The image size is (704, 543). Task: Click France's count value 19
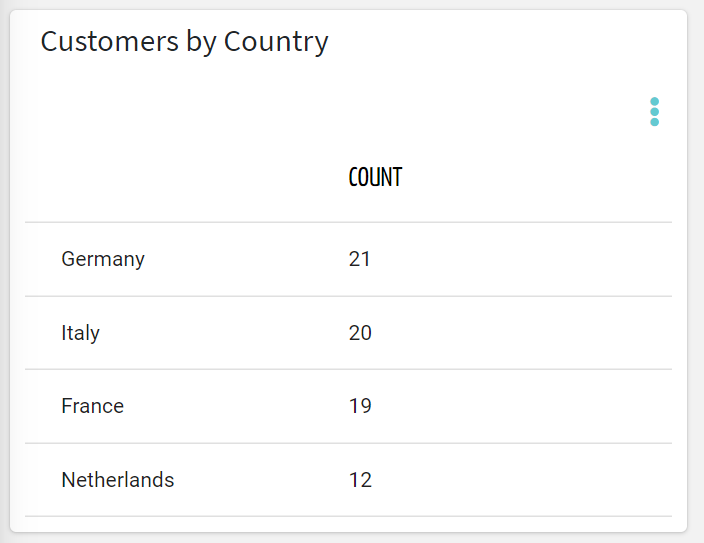pyautogui.click(x=360, y=406)
